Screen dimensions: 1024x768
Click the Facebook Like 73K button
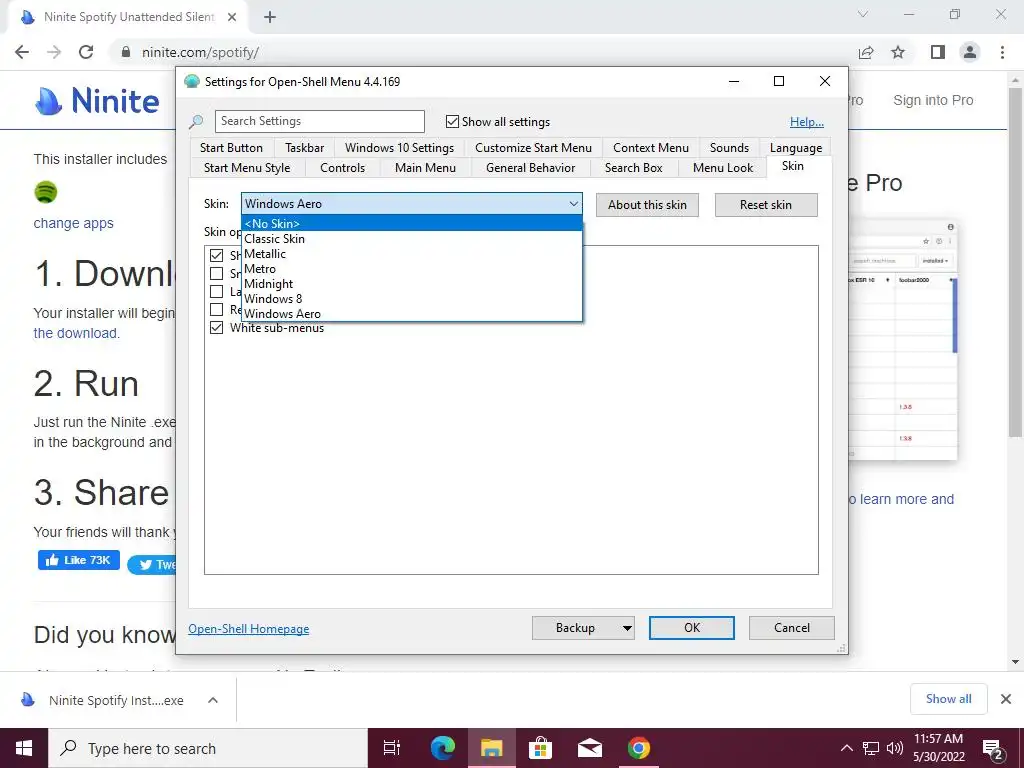(x=78, y=560)
